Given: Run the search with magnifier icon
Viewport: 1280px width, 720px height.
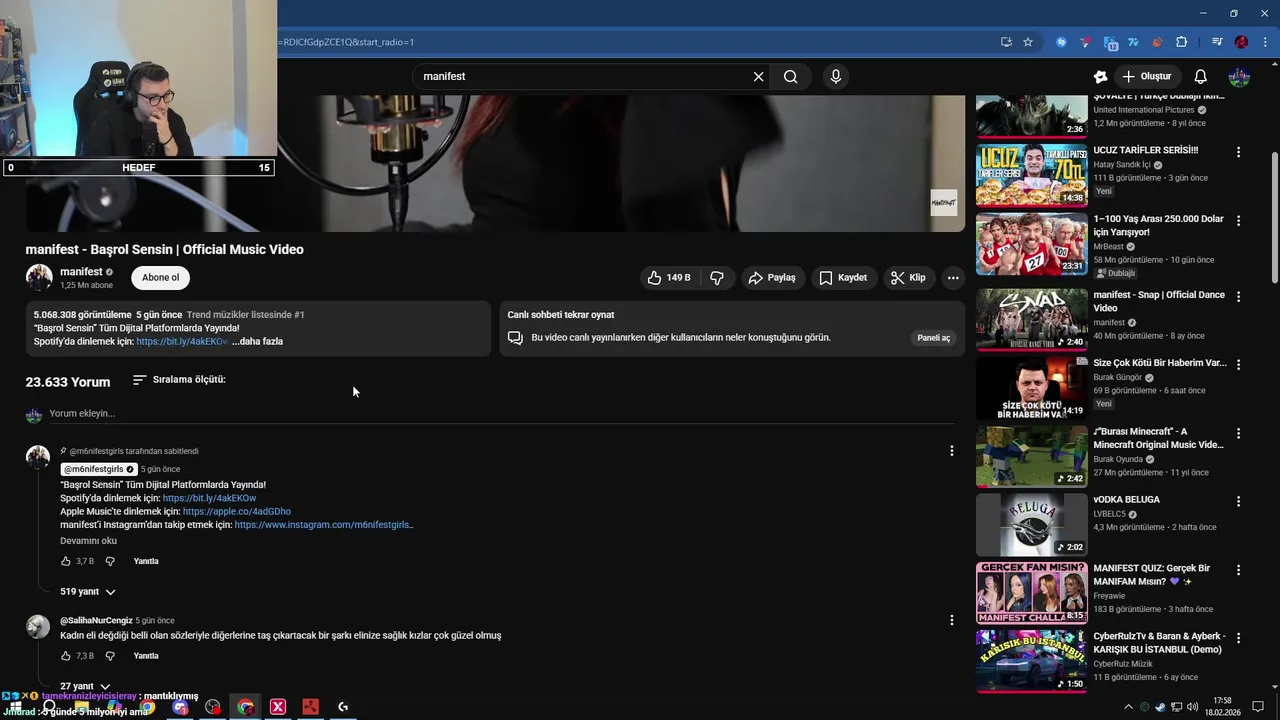Looking at the screenshot, I should 791,76.
